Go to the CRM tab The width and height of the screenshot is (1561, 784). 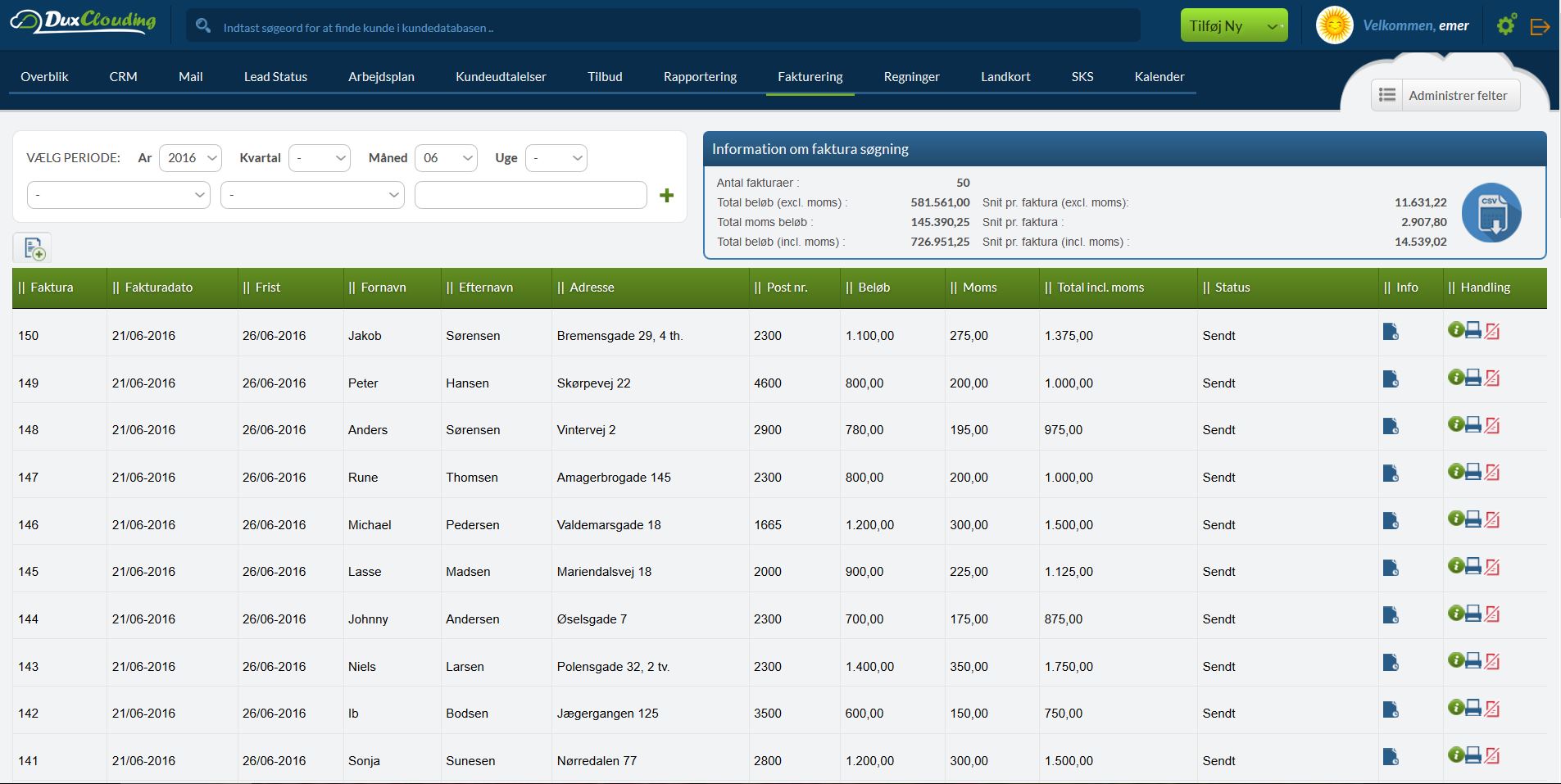coord(123,76)
